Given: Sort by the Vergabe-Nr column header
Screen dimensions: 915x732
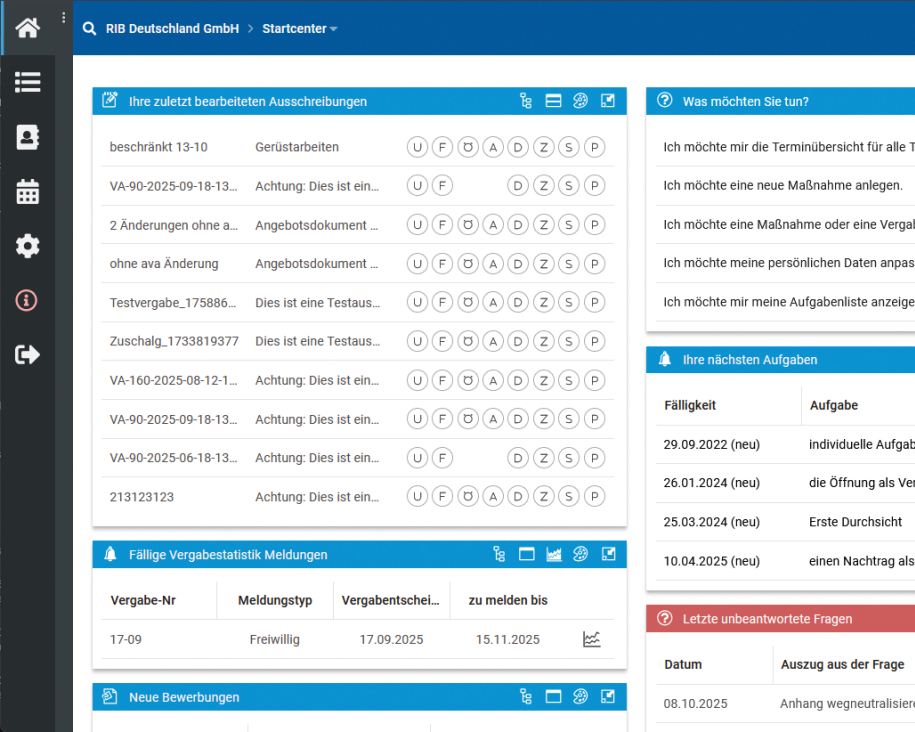Looking at the screenshot, I should 143,600.
